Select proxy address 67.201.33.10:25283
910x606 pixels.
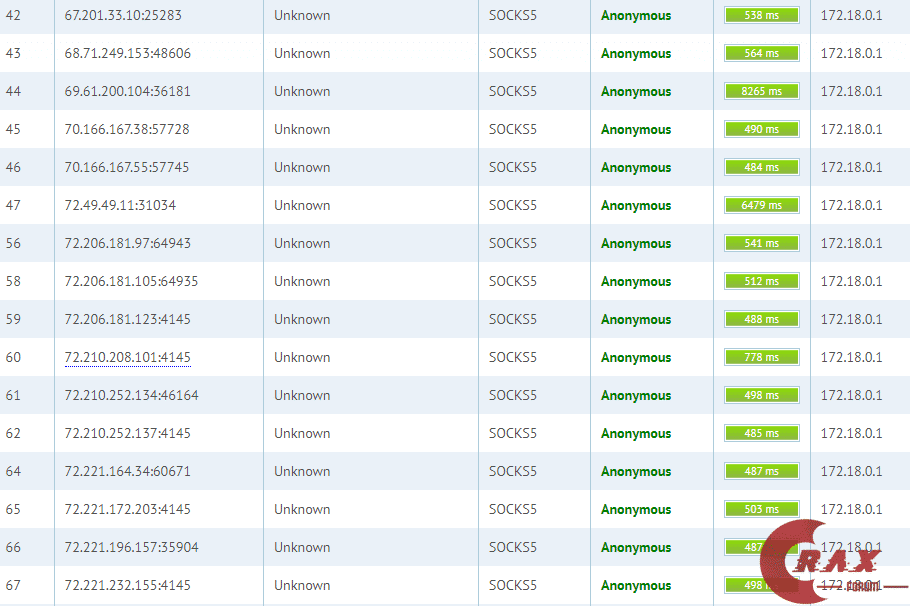click(x=123, y=16)
